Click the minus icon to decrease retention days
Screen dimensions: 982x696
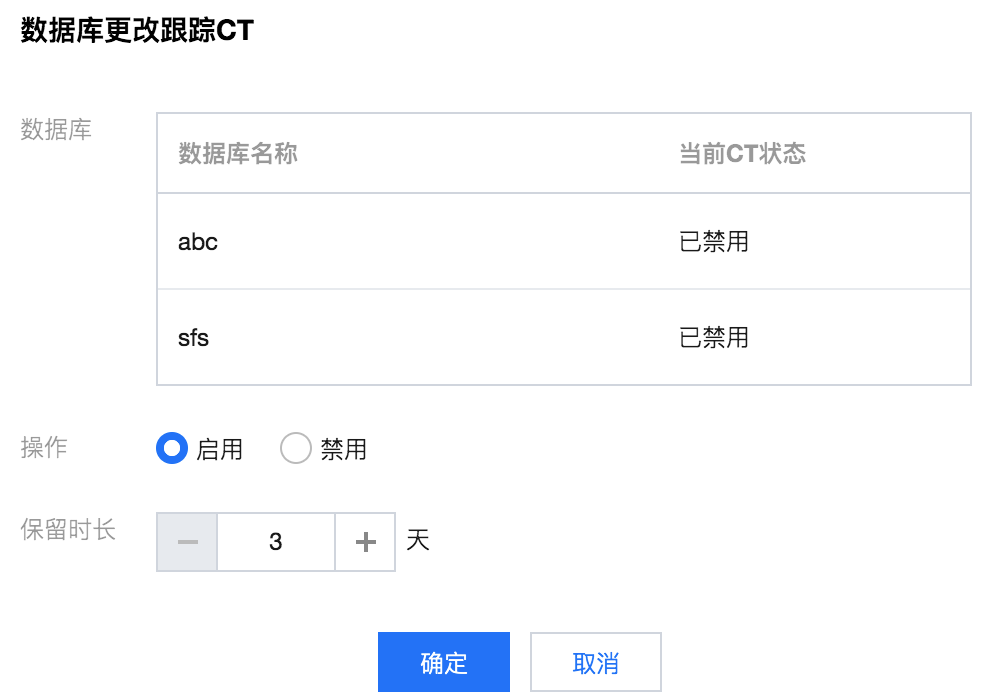(x=187, y=542)
